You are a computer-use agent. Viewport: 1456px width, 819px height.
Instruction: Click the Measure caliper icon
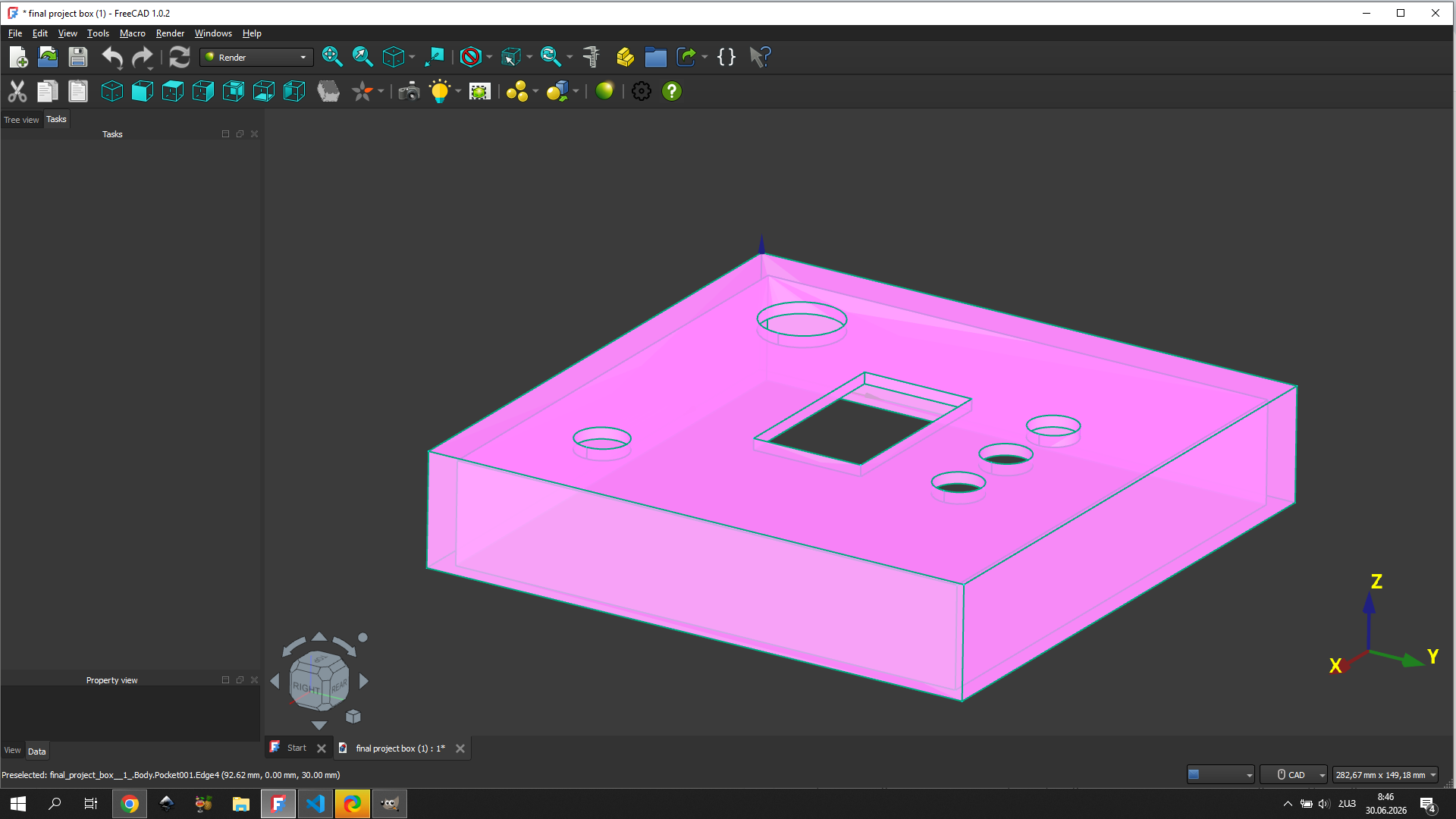pyautogui.click(x=591, y=57)
